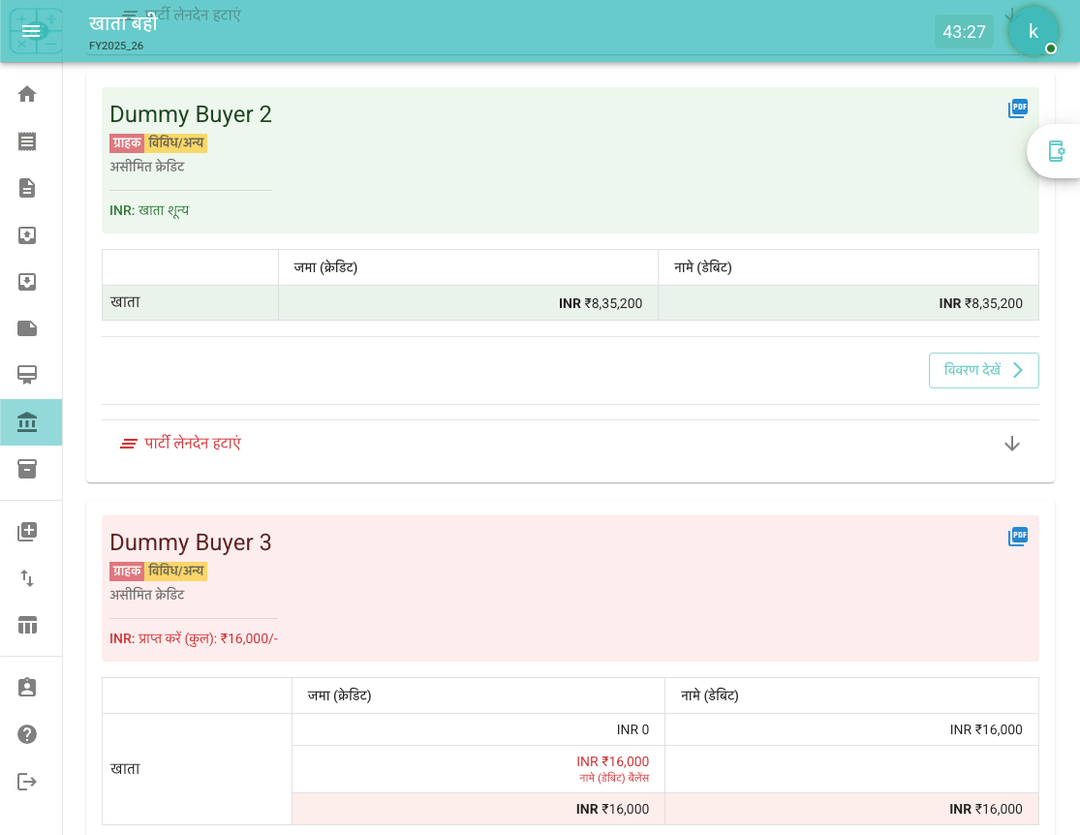Open the hamburger navigation menu
1080x835 pixels.
(31, 31)
